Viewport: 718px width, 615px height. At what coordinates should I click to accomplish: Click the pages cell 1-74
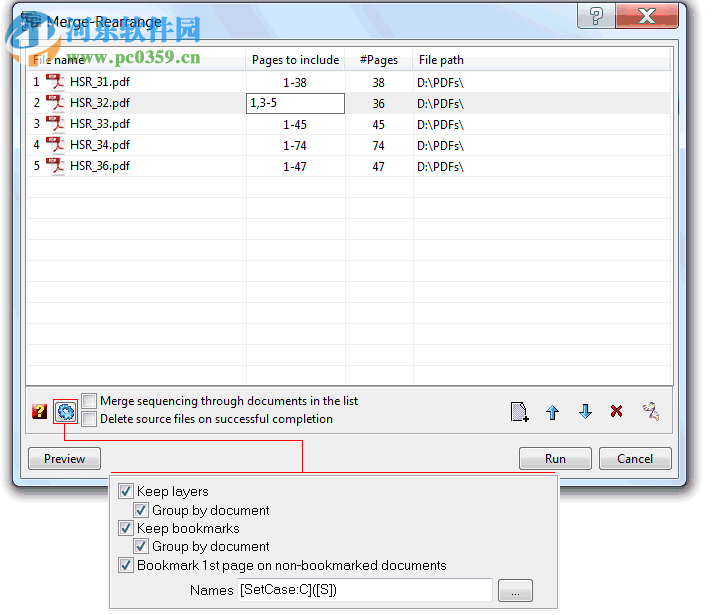(295, 146)
